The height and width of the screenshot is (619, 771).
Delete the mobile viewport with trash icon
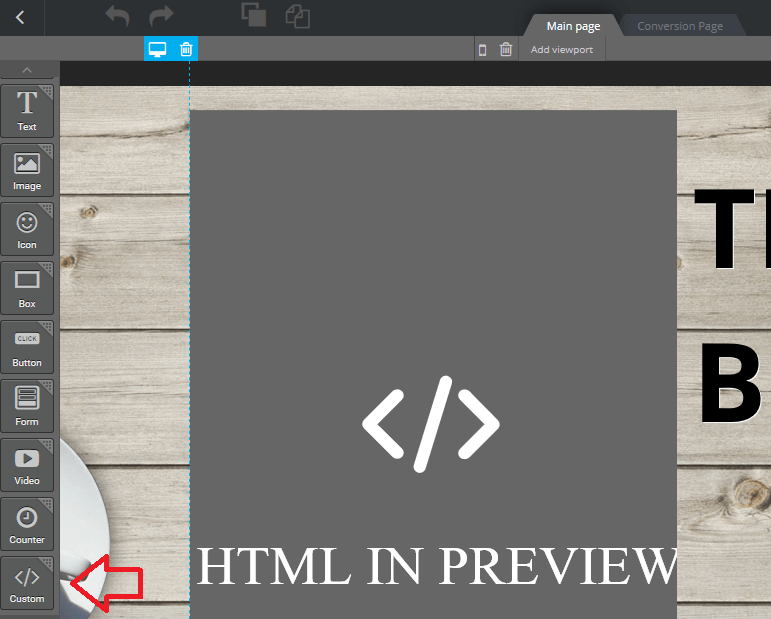coord(506,49)
